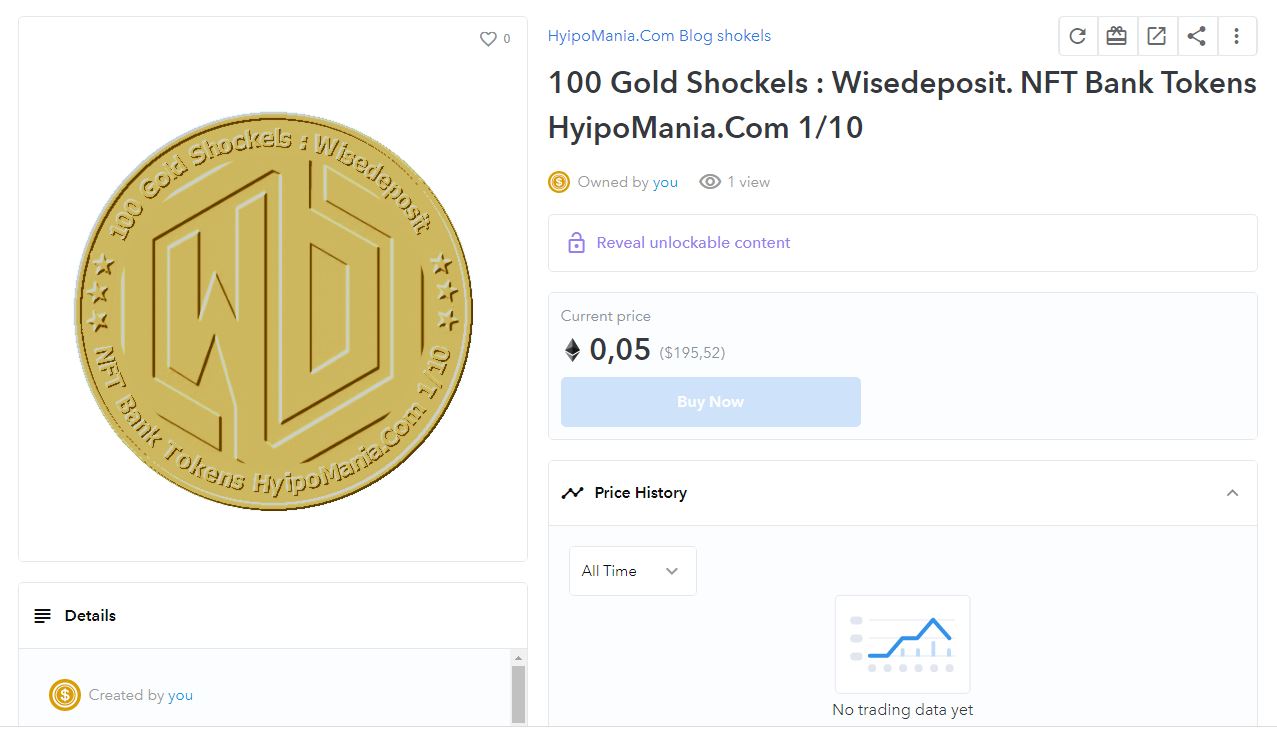Image resolution: width=1277 pixels, height=729 pixels.
Task: Click the eye views icon
Action: 710,182
